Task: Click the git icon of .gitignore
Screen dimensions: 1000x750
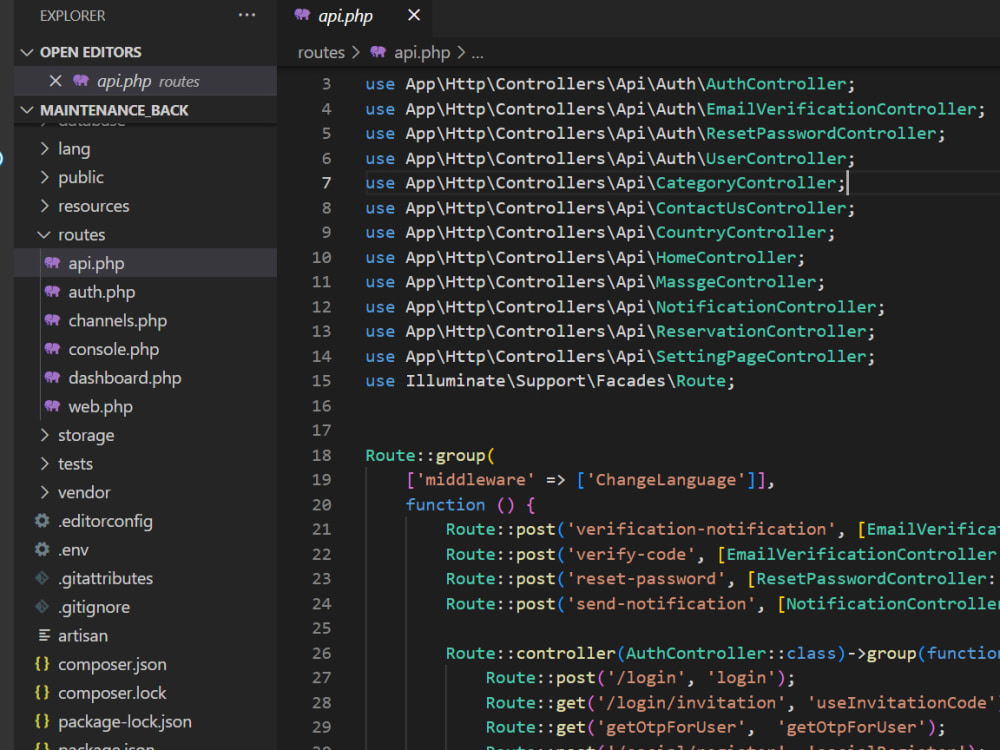Action: click(x=42, y=607)
